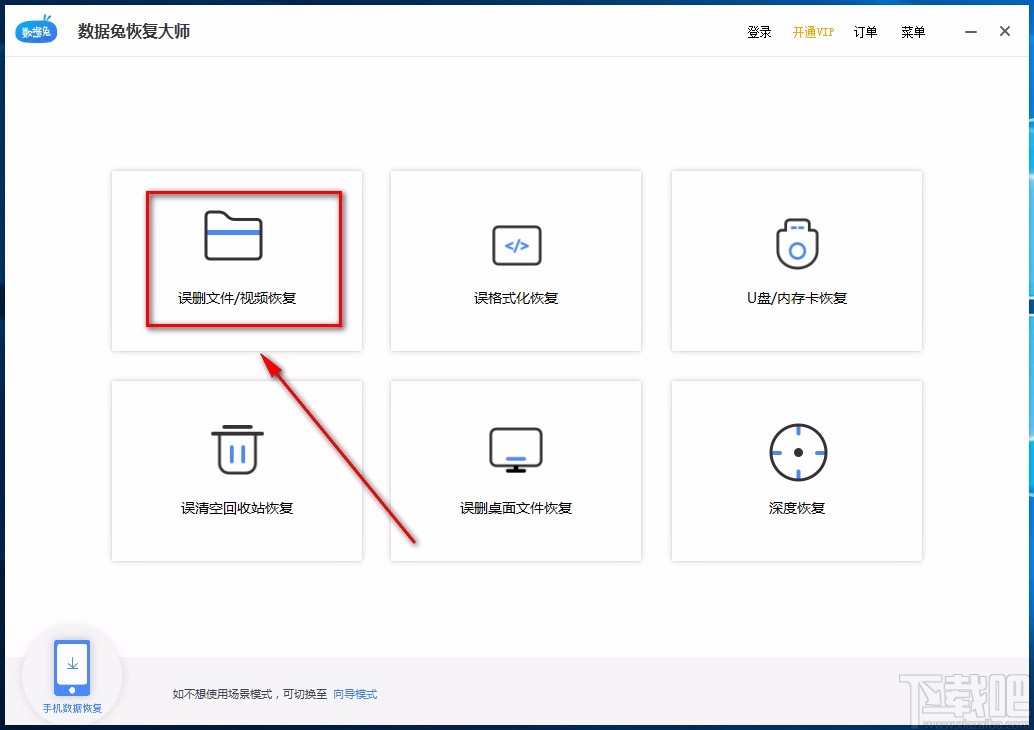
Task: Select the 误格式化恢复 label
Action: [x=516, y=298]
